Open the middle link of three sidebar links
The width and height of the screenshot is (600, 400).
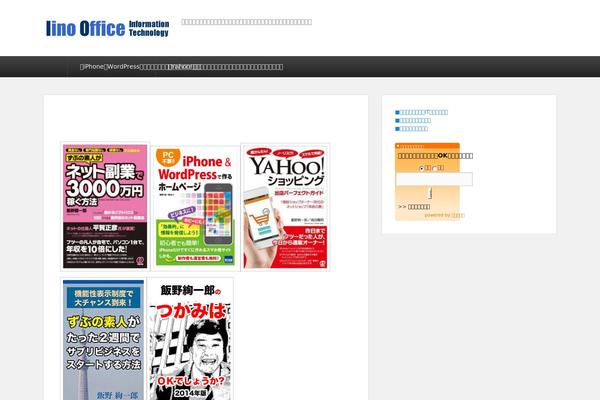(413, 121)
